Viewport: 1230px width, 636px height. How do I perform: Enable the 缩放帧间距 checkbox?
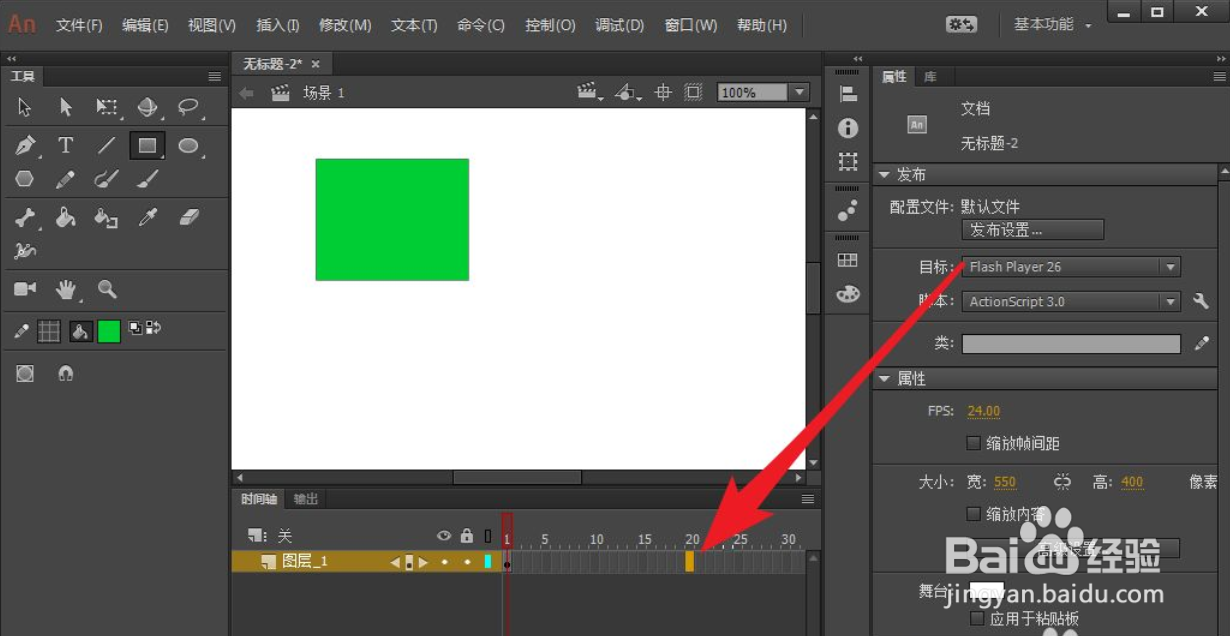[974, 442]
